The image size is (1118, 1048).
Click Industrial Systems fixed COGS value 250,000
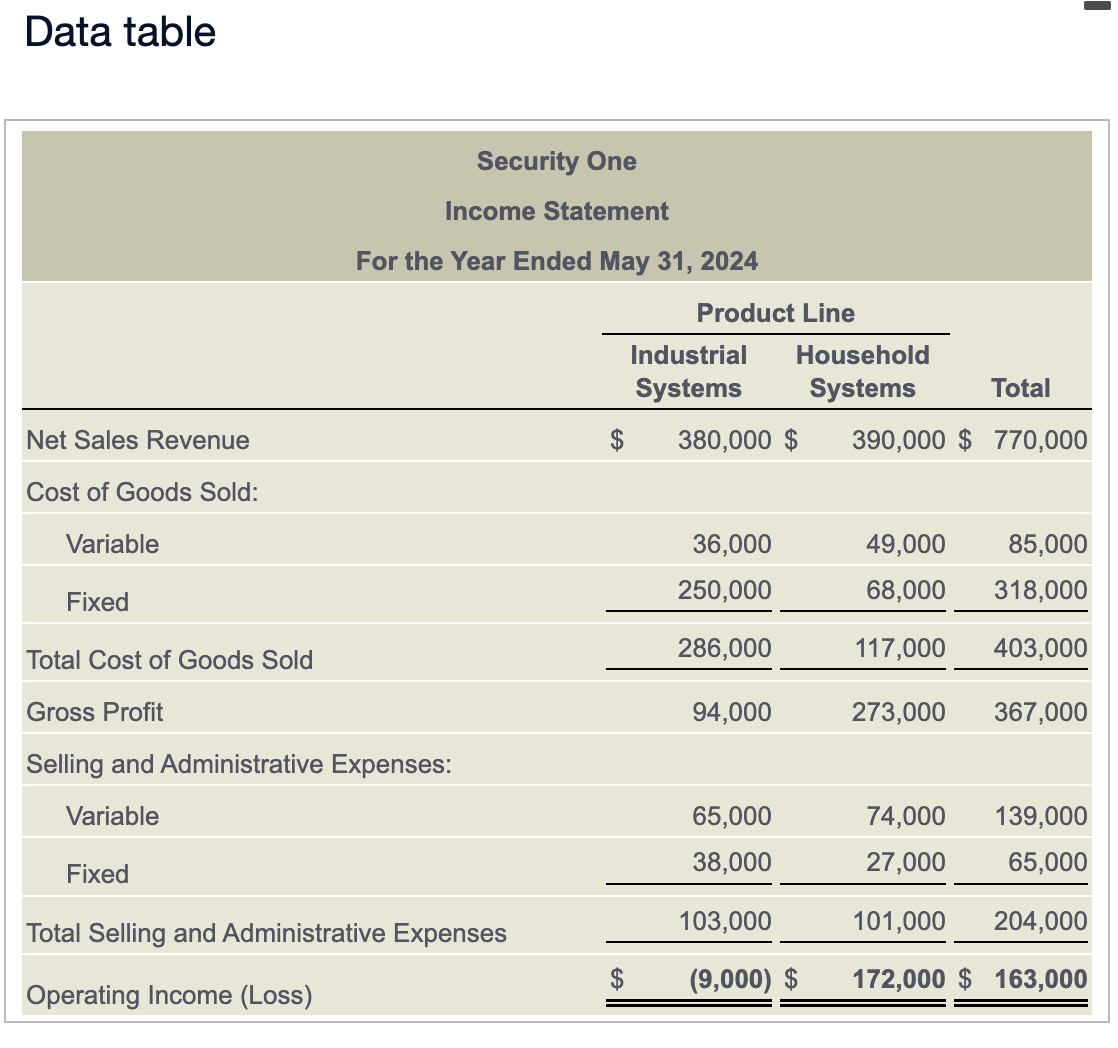click(724, 590)
